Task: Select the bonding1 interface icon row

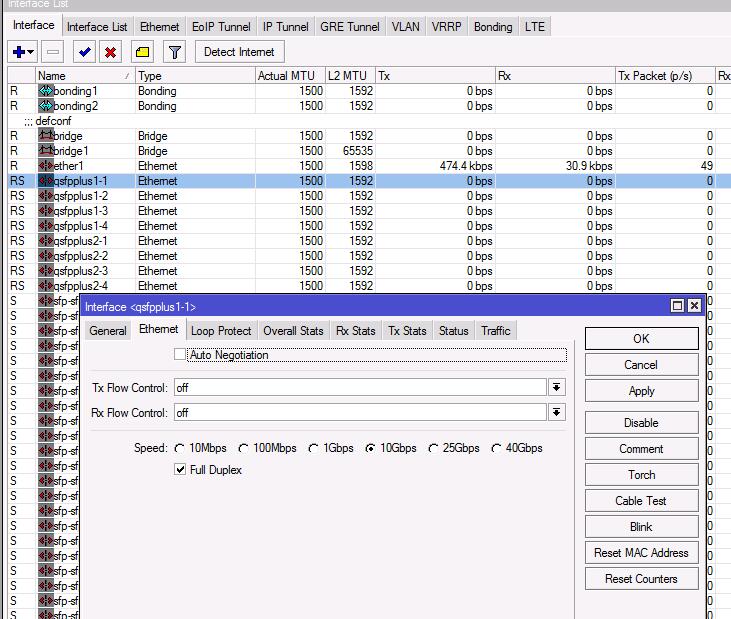Action: point(45,91)
